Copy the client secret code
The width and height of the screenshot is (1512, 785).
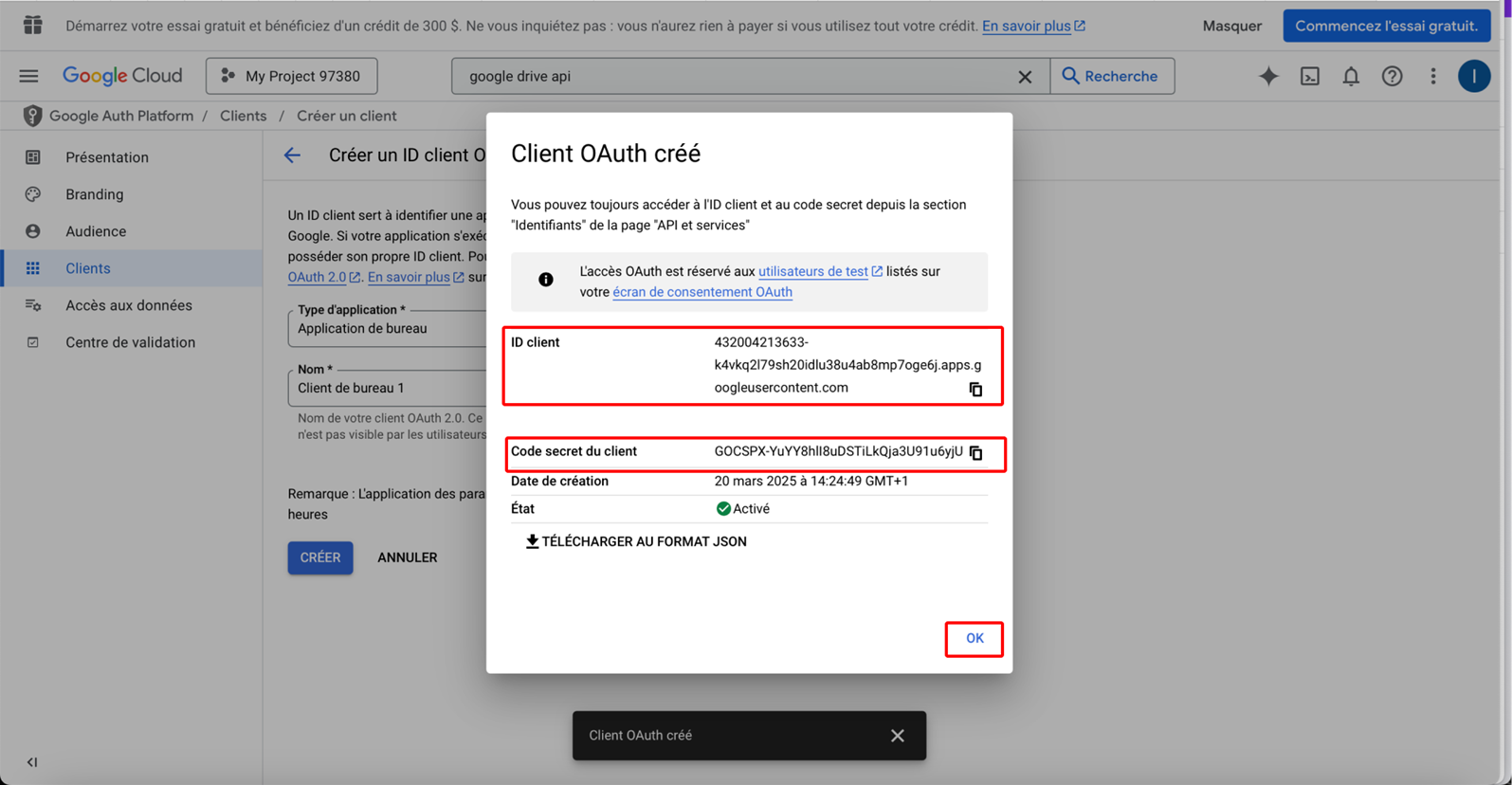975,453
